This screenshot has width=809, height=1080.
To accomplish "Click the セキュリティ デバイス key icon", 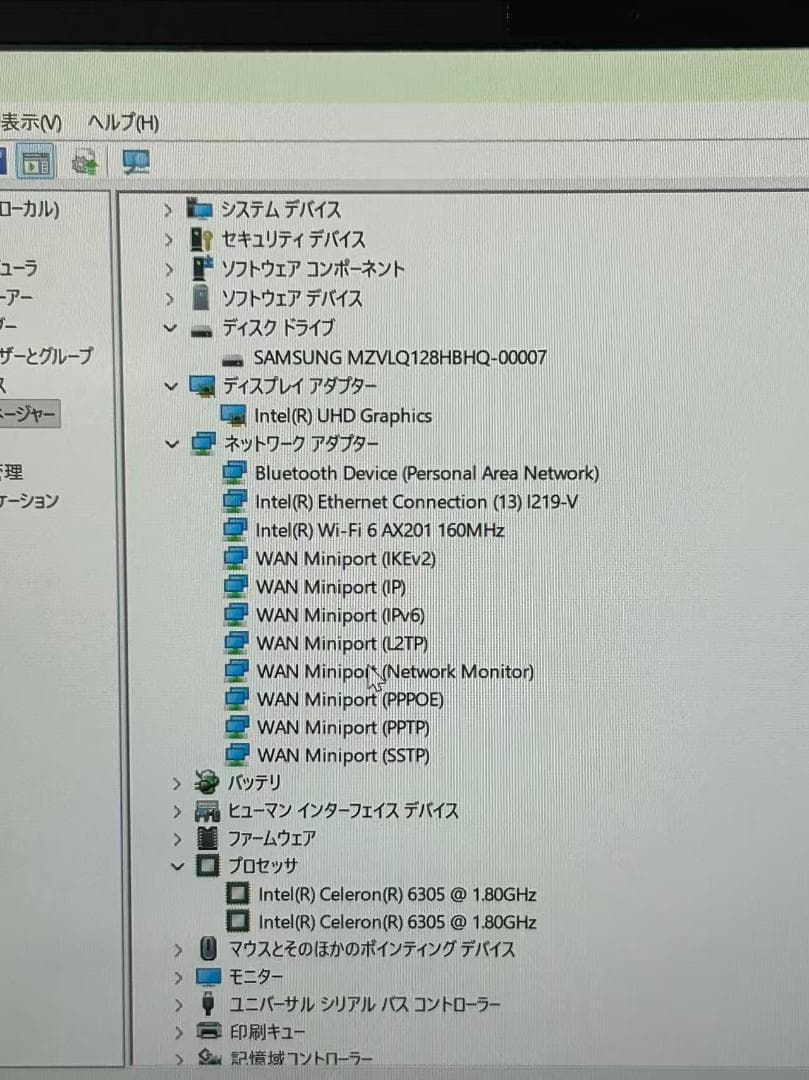I will pyautogui.click(x=201, y=239).
